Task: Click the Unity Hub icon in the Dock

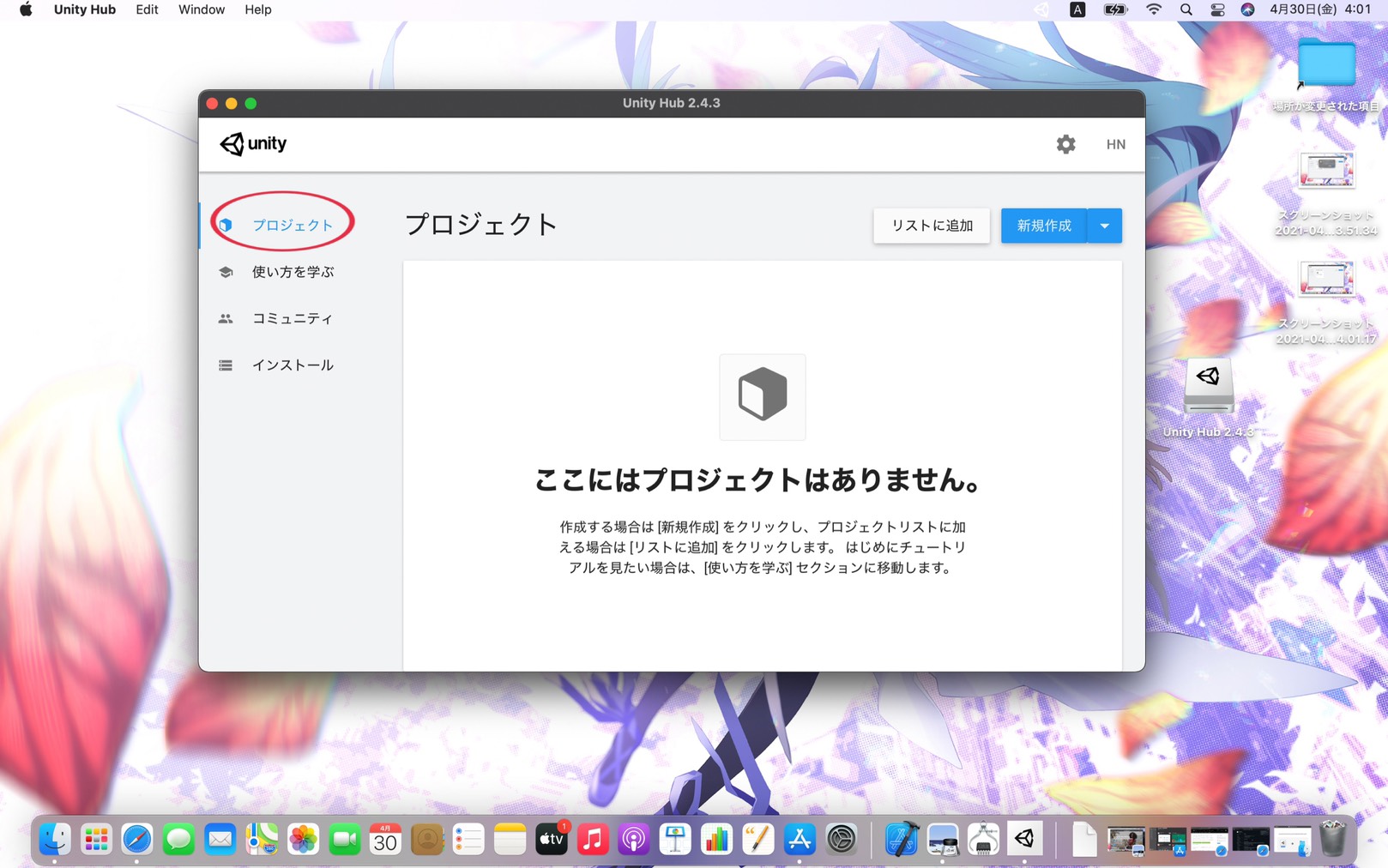Action: [x=1024, y=840]
